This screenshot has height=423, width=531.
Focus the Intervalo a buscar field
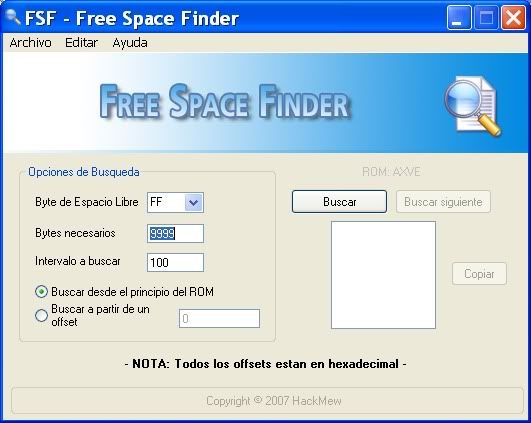[175, 262]
